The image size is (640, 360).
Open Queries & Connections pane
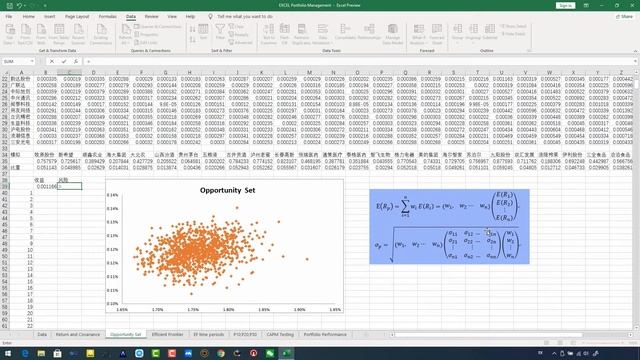158,27
